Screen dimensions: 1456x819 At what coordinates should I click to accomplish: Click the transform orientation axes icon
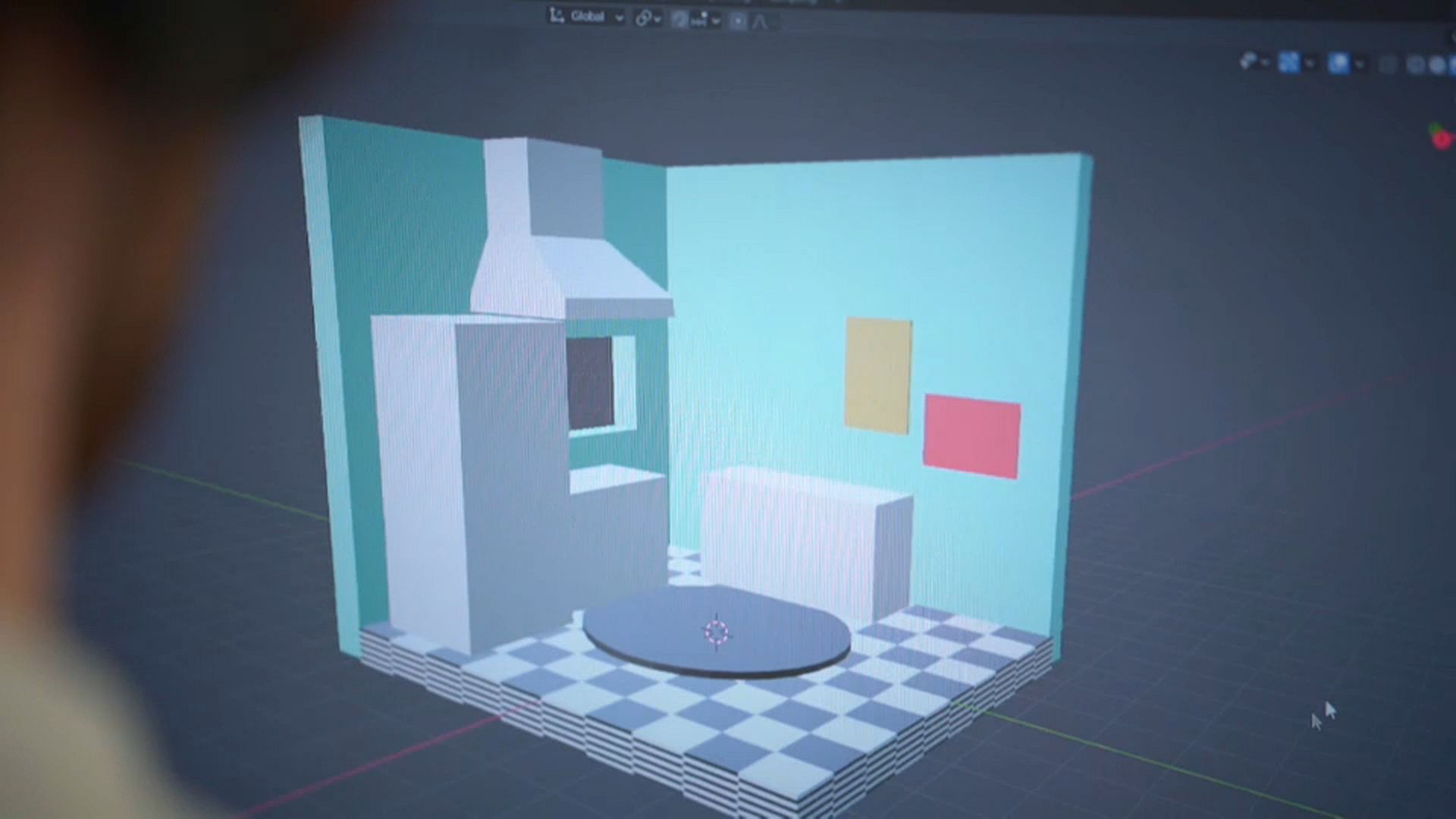tap(557, 17)
